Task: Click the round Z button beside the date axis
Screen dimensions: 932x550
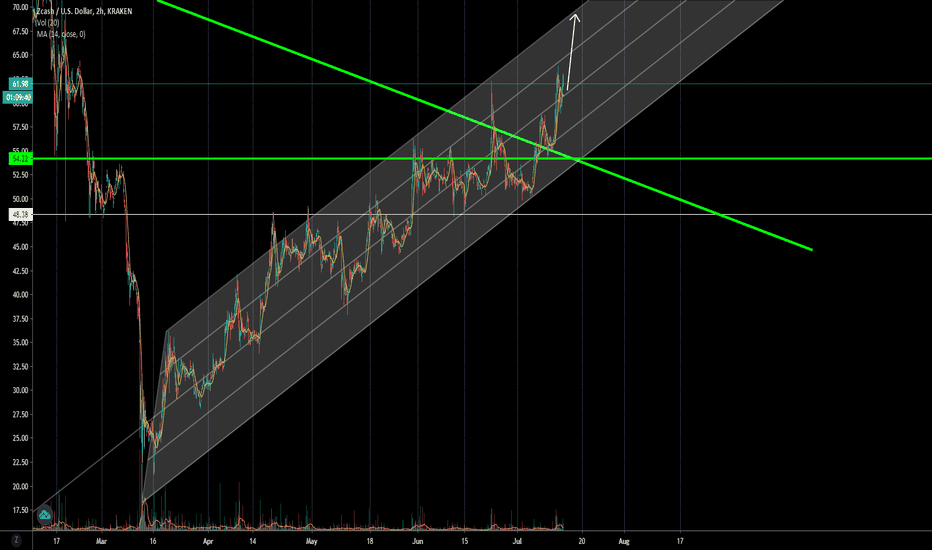Action: click(x=16, y=540)
